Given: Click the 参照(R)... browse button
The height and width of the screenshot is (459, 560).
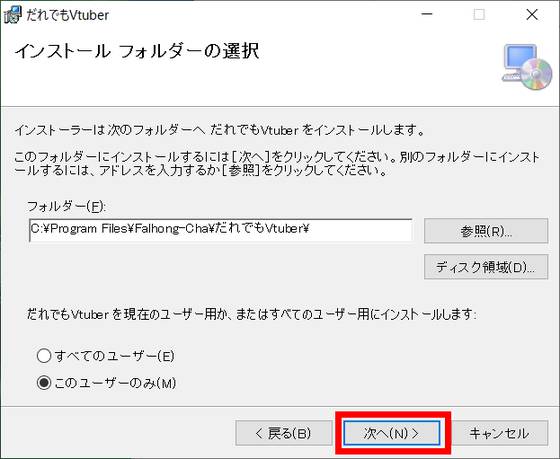Looking at the screenshot, I should tap(486, 231).
